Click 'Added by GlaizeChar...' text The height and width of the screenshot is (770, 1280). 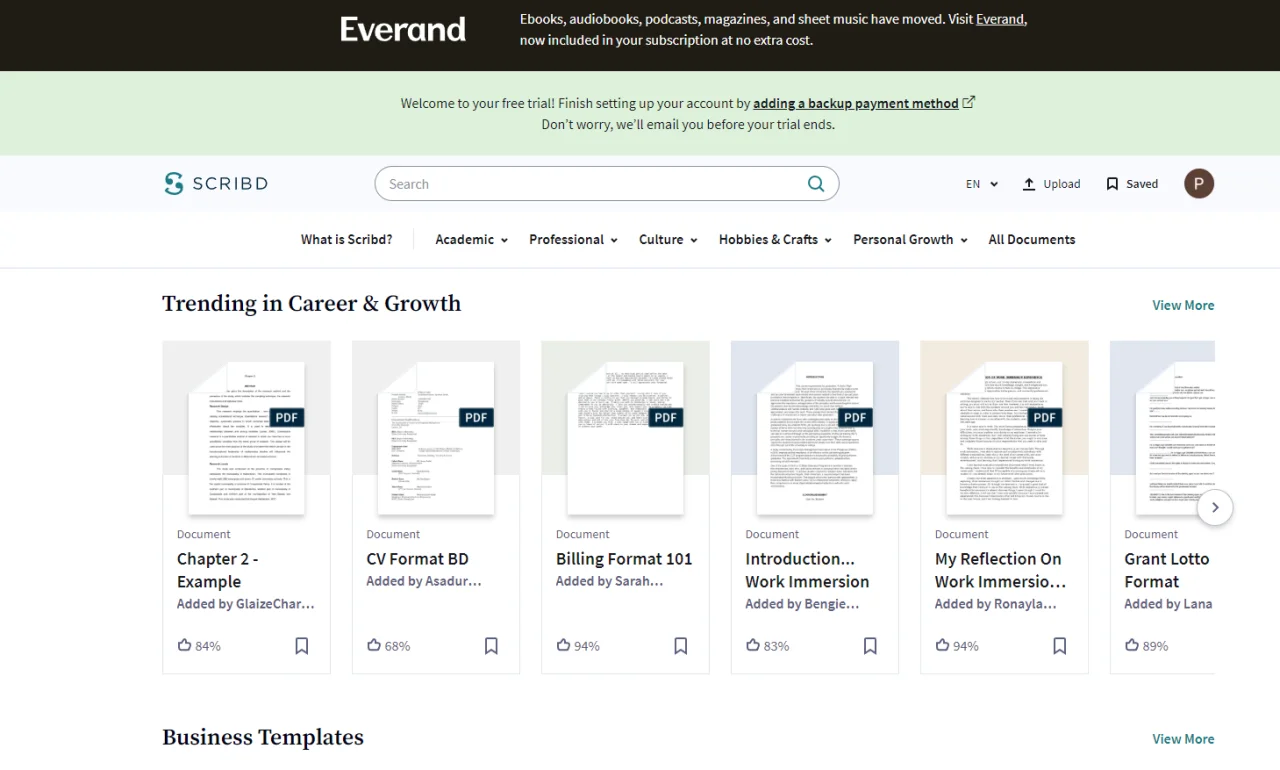(246, 604)
